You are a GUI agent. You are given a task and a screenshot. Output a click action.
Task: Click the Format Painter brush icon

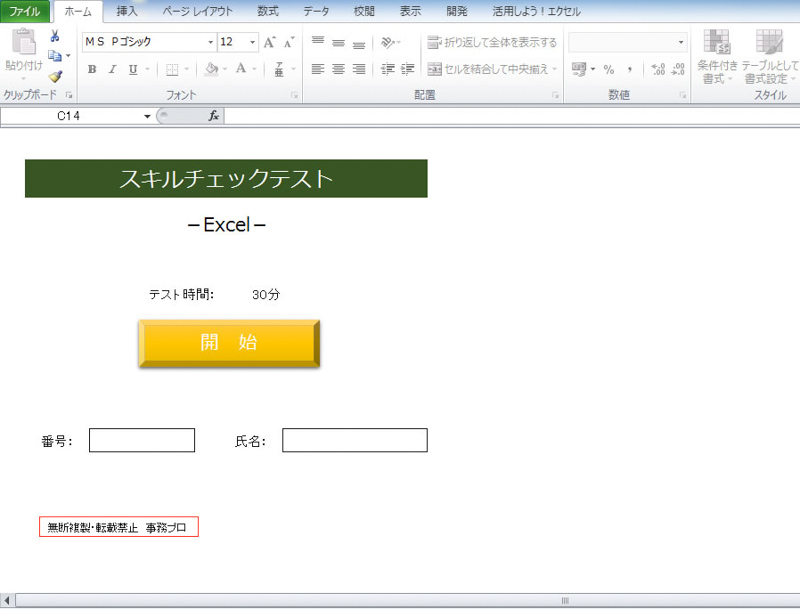pos(55,76)
